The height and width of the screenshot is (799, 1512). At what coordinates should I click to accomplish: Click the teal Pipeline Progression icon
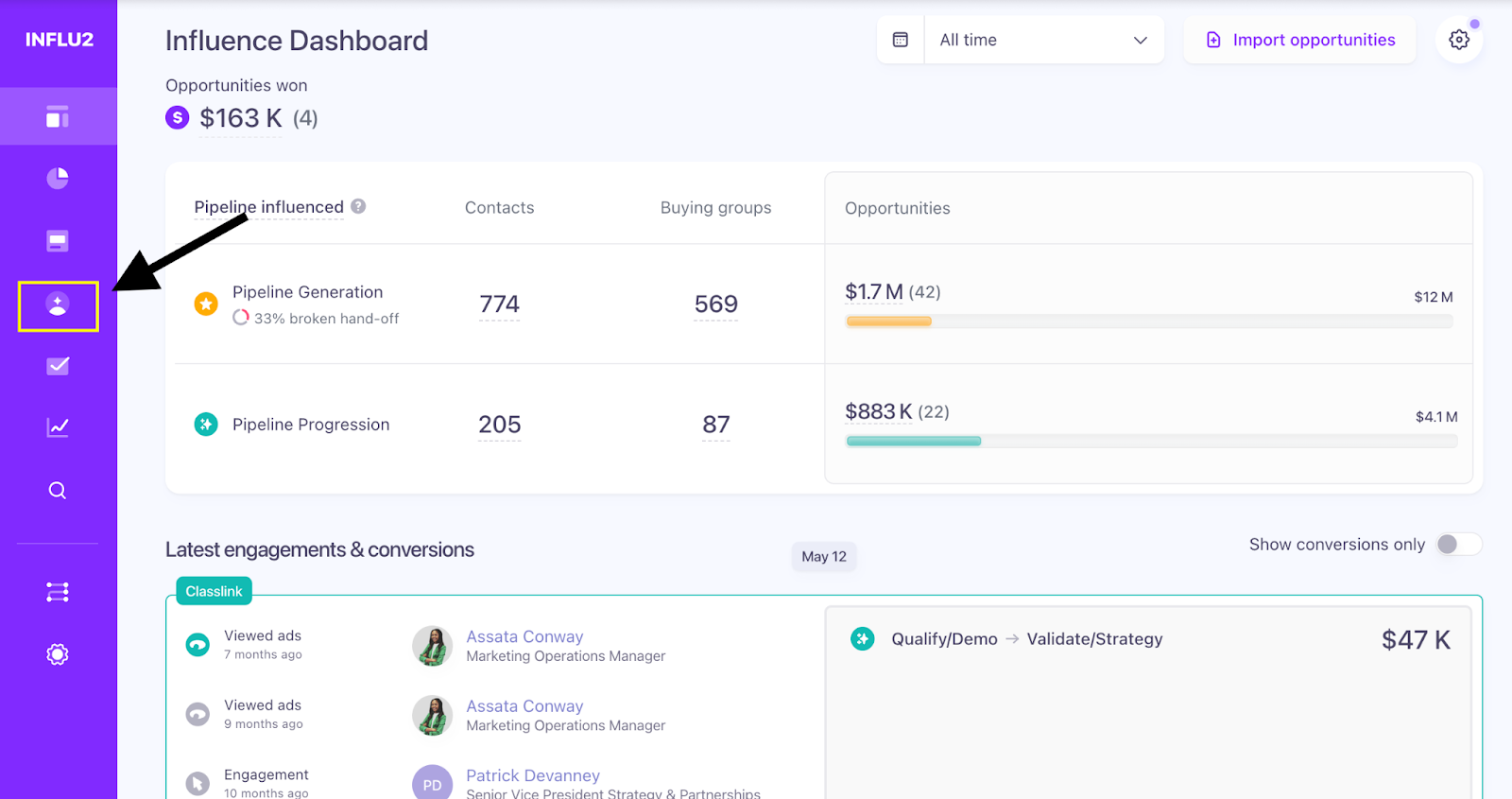click(206, 425)
